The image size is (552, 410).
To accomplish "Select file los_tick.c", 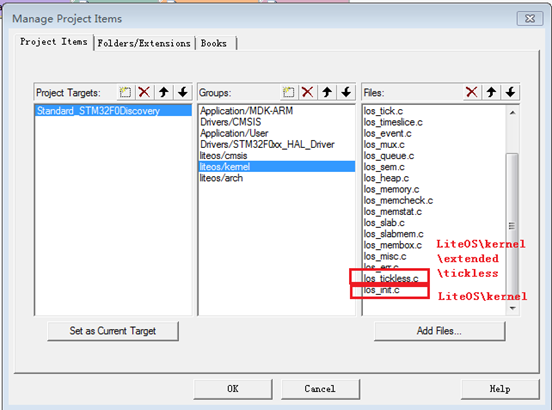I will [x=383, y=111].
